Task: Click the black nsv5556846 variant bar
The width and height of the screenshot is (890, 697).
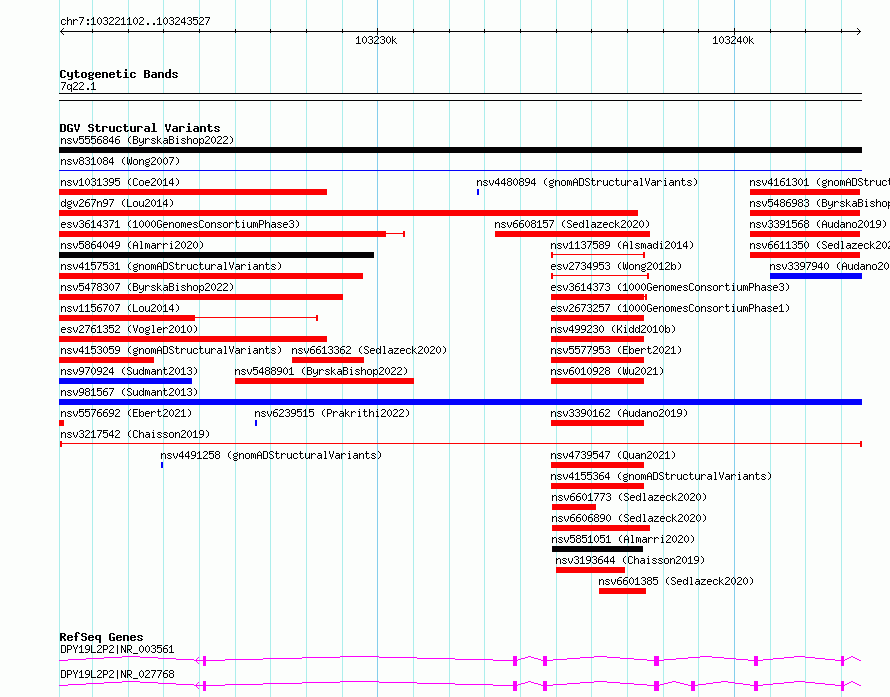Action: tap(460, 150)
